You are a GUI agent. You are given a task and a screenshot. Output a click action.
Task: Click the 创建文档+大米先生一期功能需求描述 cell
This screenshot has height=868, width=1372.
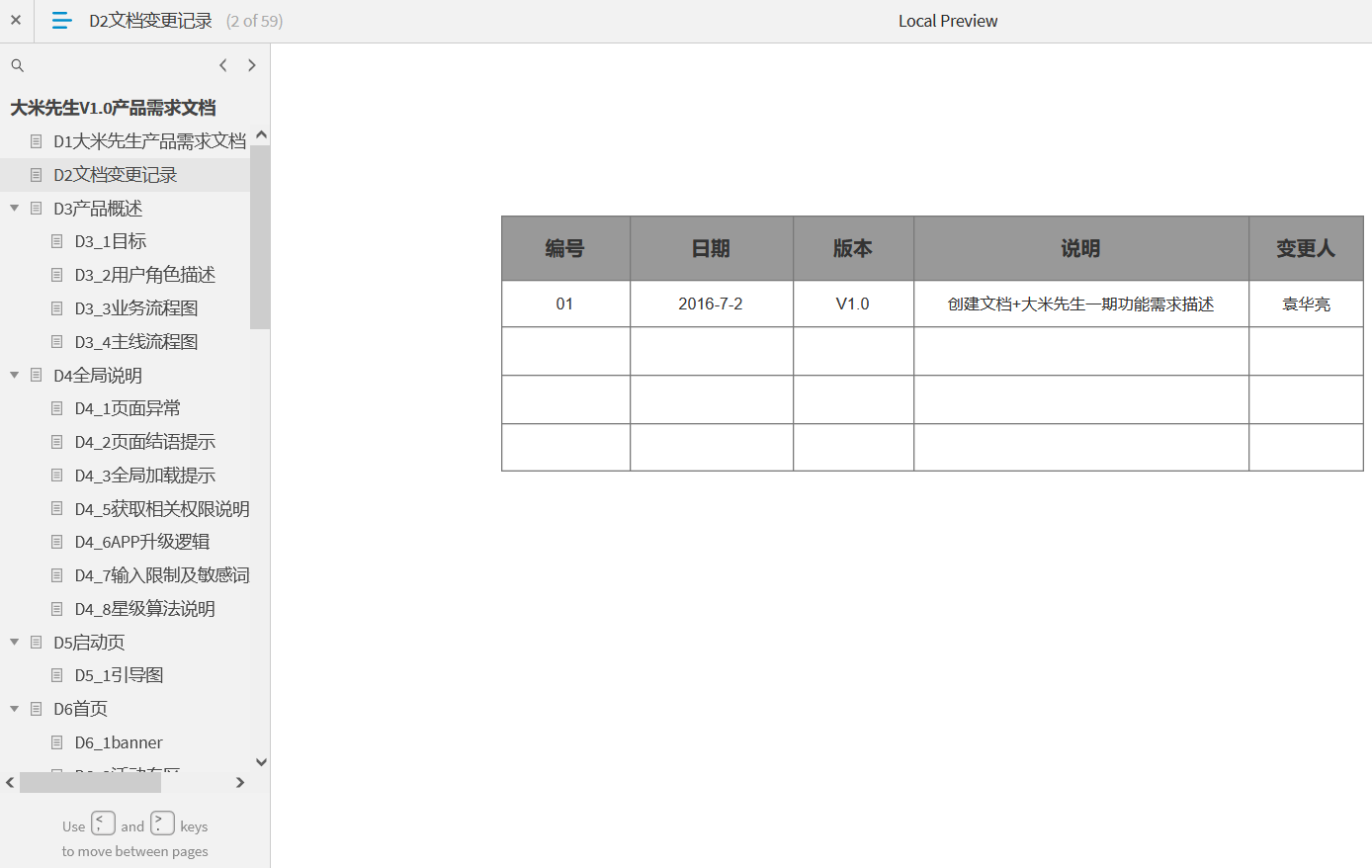pyautogui.click(x=1080, y=304)
